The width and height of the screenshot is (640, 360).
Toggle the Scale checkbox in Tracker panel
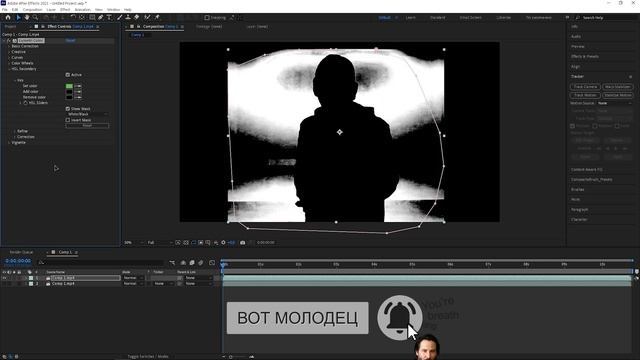[x=617, y=126]
